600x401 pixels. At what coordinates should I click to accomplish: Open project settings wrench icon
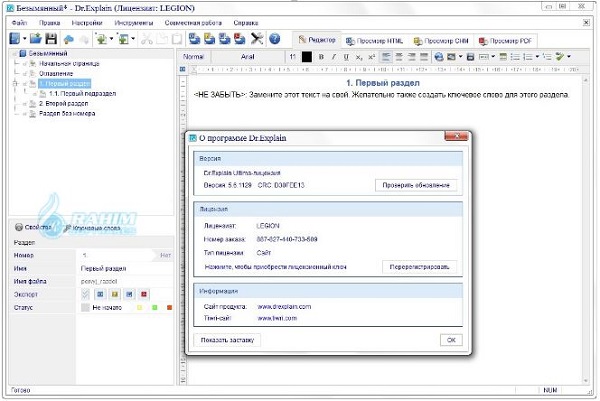pos(257,39)
